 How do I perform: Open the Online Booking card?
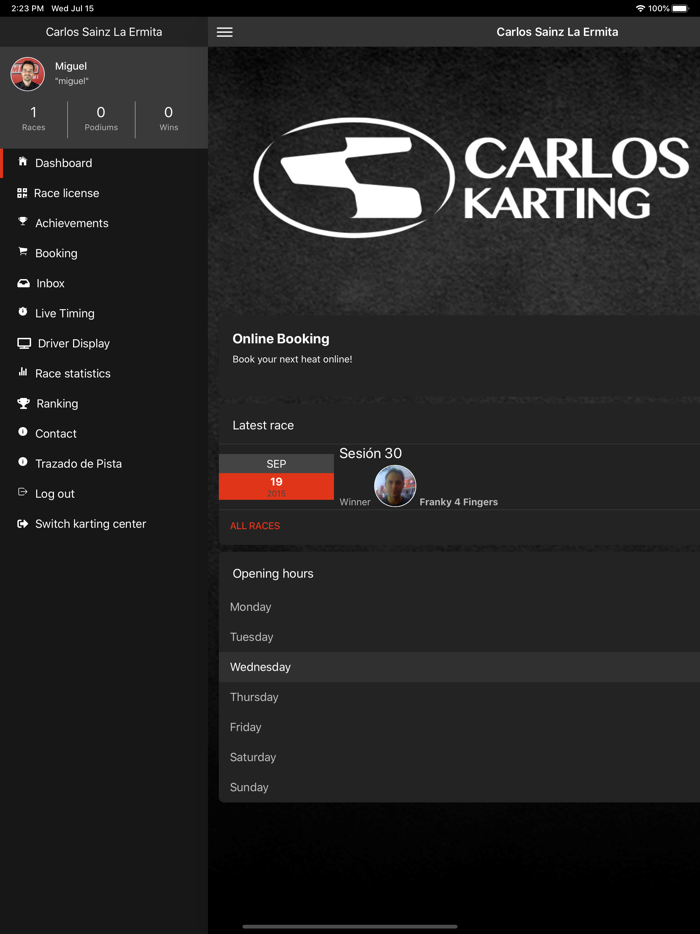pos(459,356)
